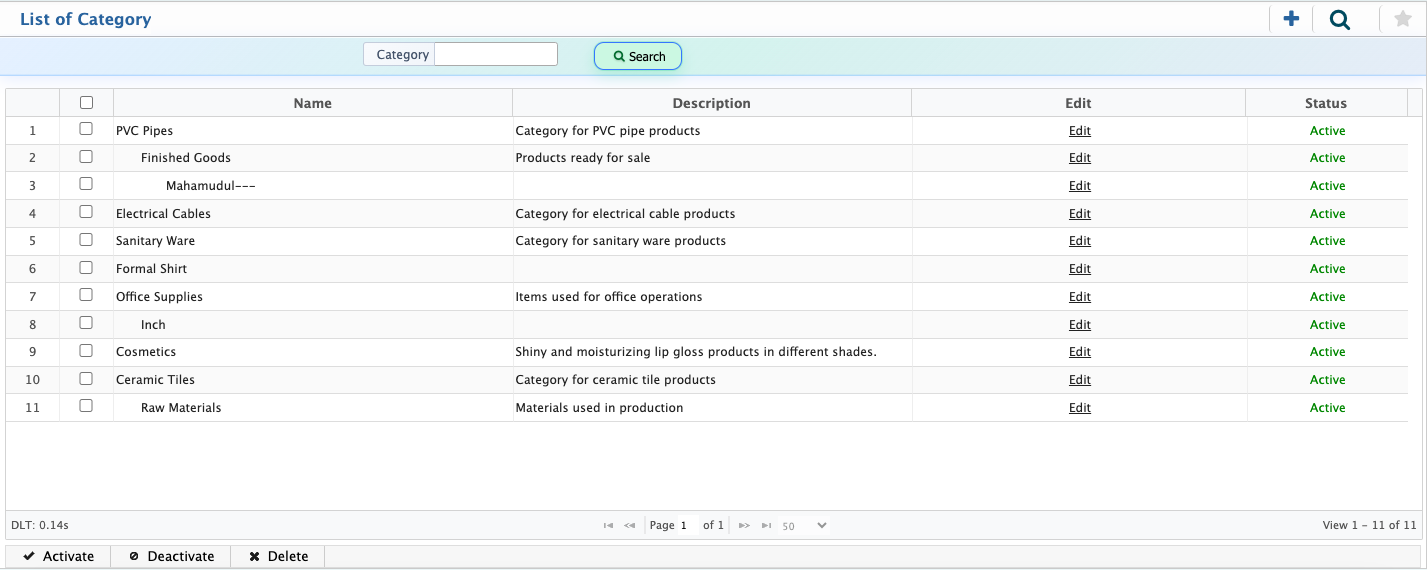The image size is (1427, 570).
Task: Click the Office Supplies name cell
Action: 313,297
